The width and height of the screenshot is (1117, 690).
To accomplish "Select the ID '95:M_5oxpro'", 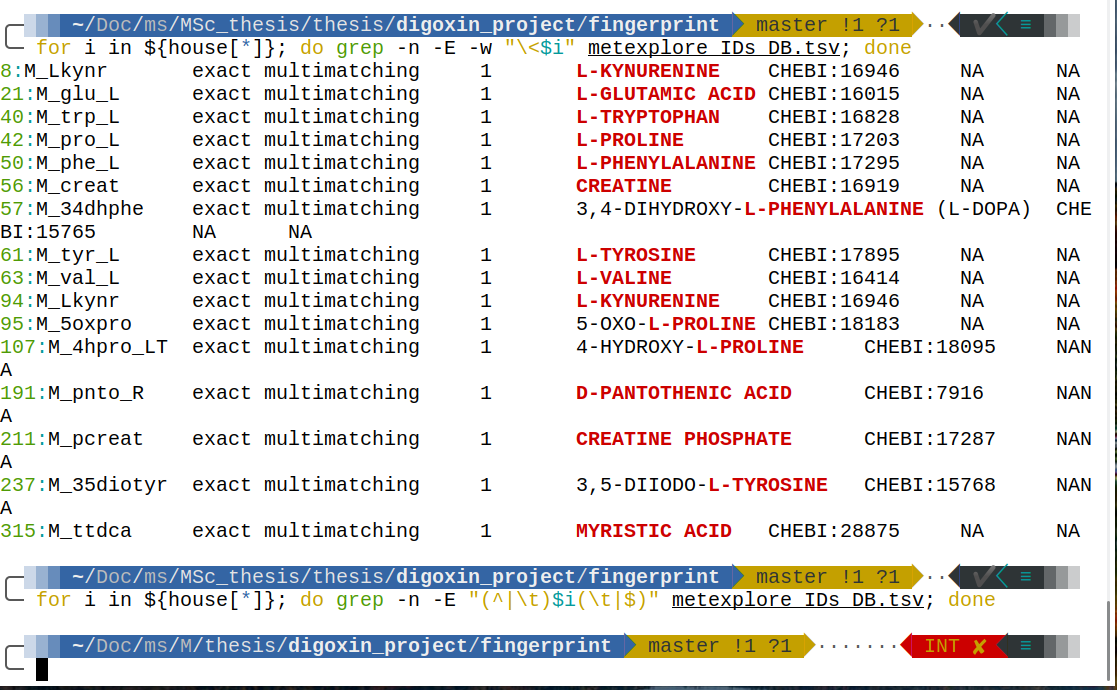I will click(66, 324).
